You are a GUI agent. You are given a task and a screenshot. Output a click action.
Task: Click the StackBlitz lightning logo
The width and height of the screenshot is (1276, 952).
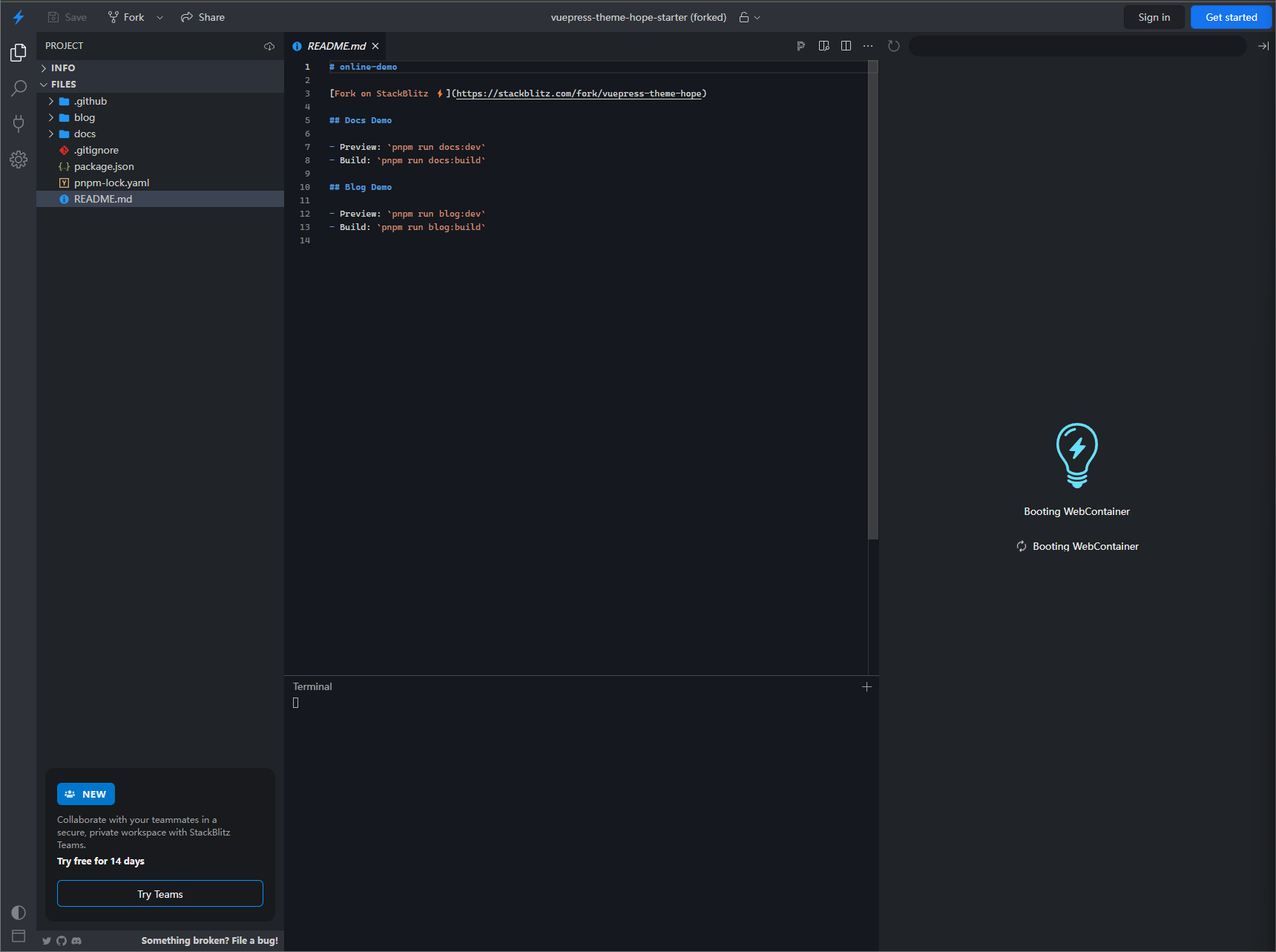click(x=19, y=17)
